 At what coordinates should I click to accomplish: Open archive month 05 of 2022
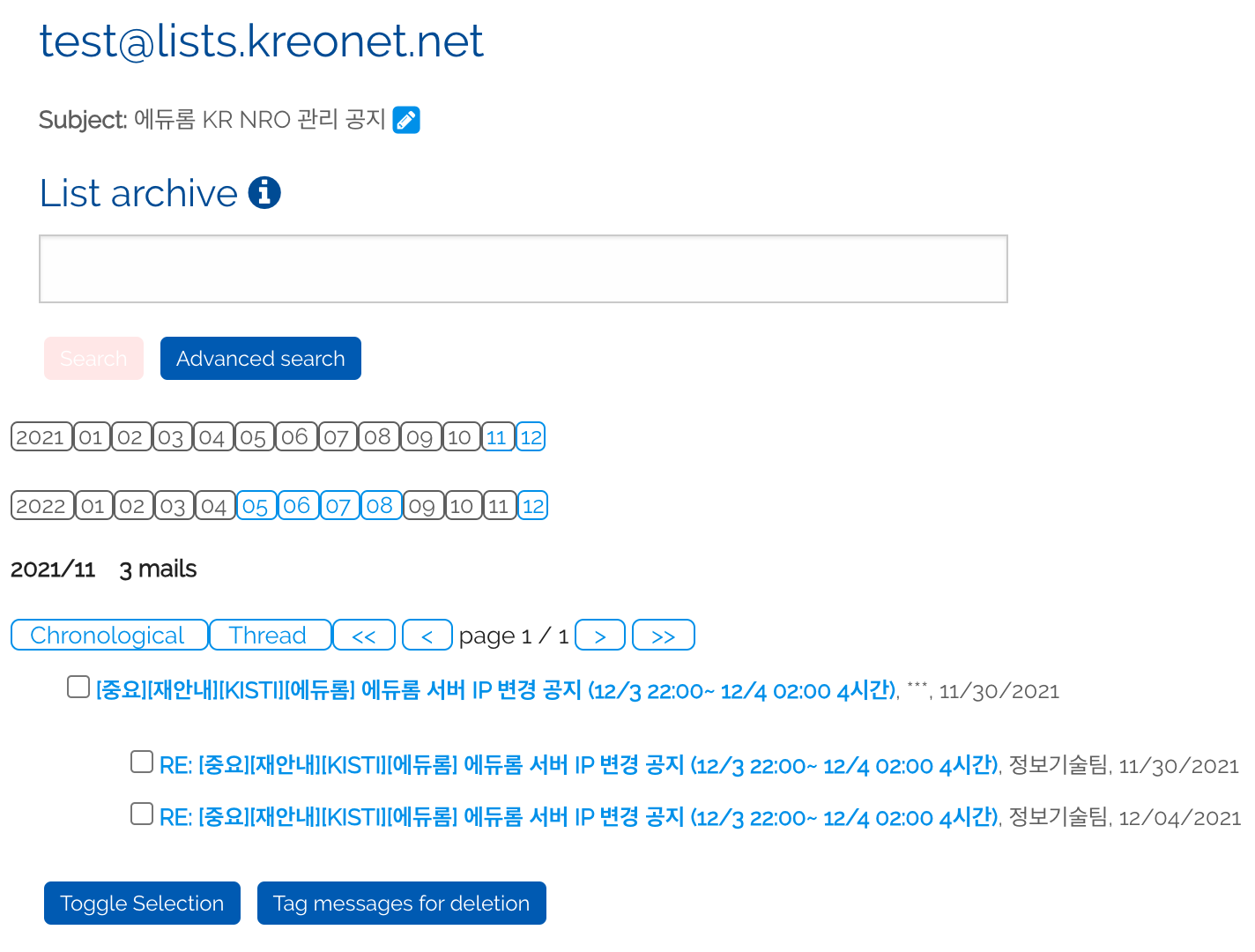[256, 506]
